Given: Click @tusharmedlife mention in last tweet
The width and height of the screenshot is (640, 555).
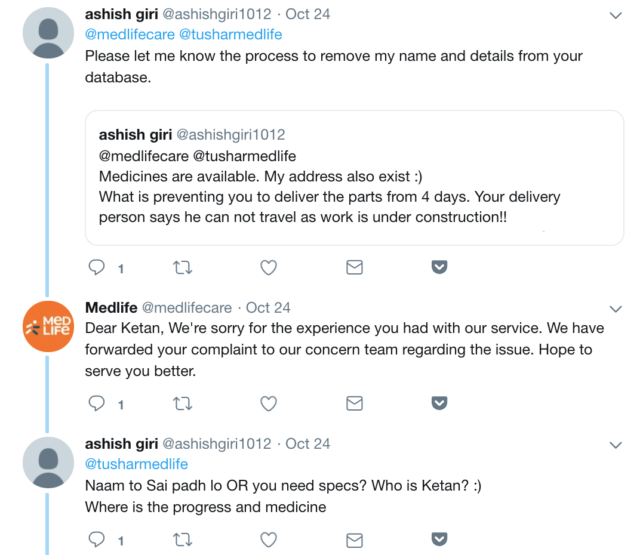Looking at the screenshot, I should pyautogui.click(x=136, y=464).
